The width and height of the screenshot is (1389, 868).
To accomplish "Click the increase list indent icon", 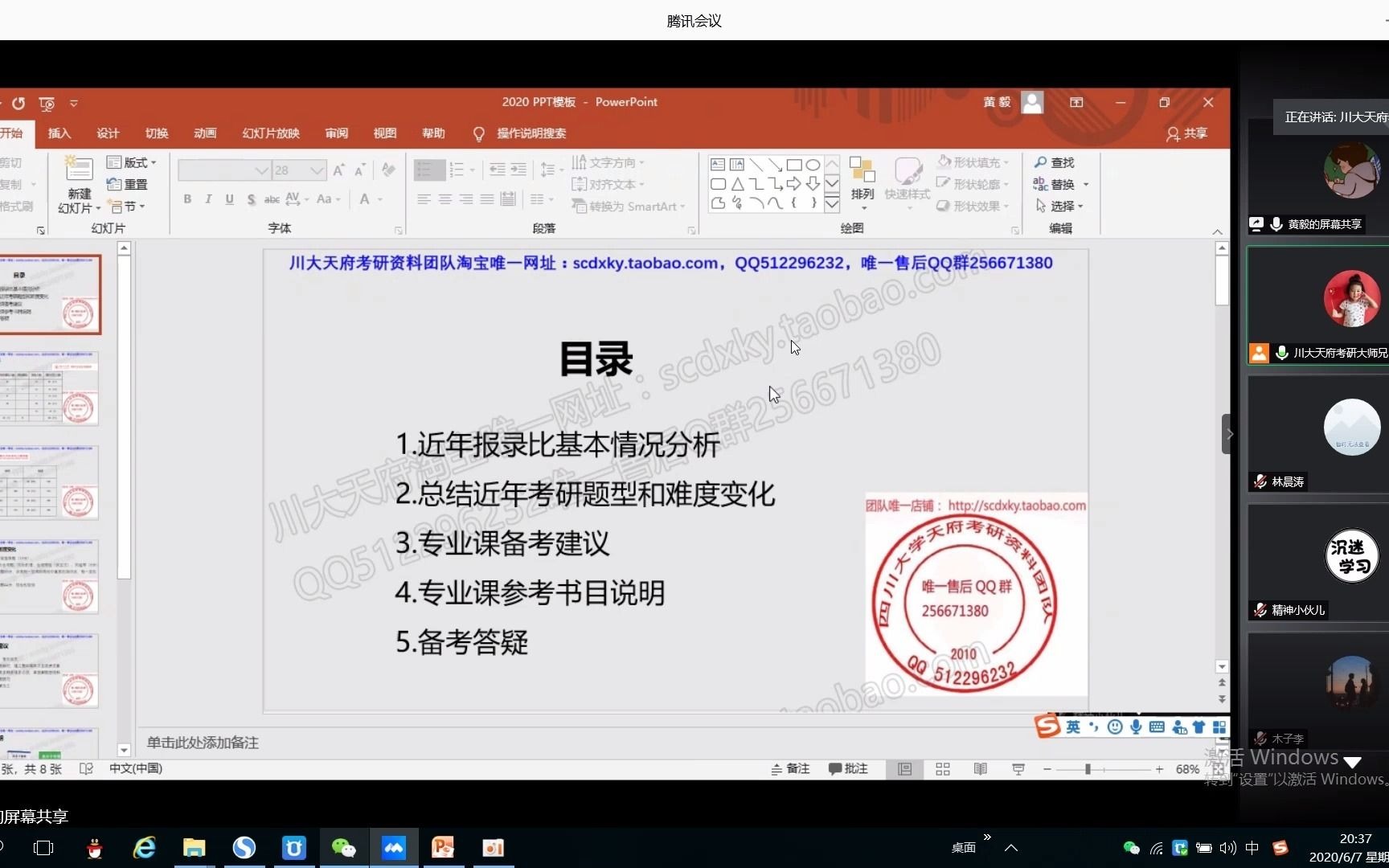I will (518, 170).
